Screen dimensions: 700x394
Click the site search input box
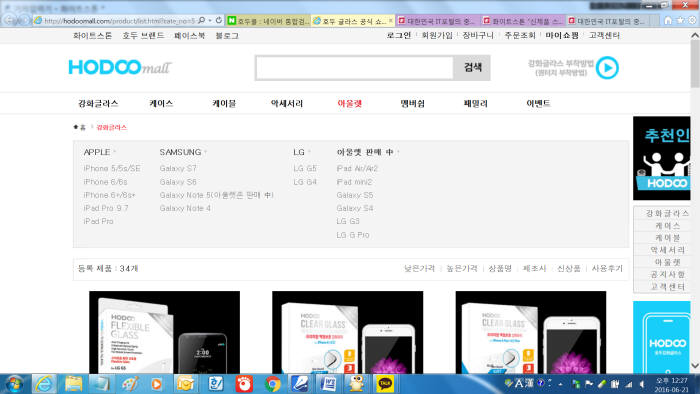(355, 68)
